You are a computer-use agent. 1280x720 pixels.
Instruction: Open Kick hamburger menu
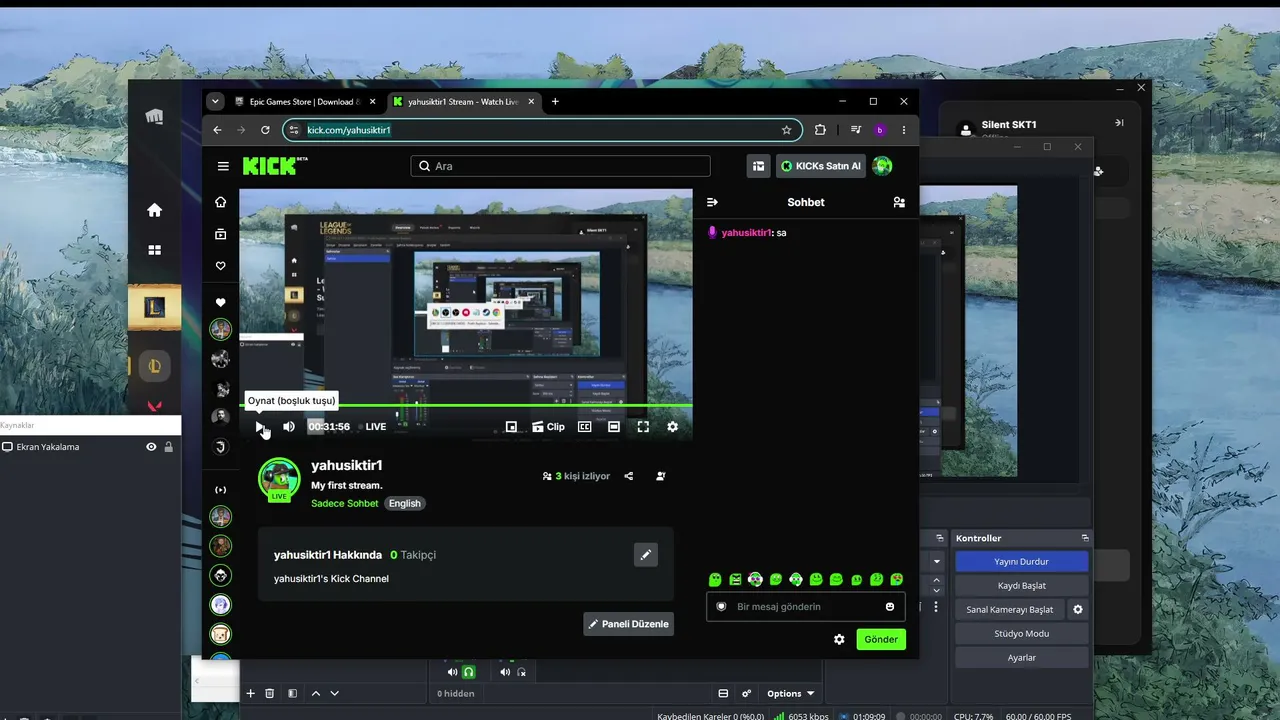coord(223,166)
